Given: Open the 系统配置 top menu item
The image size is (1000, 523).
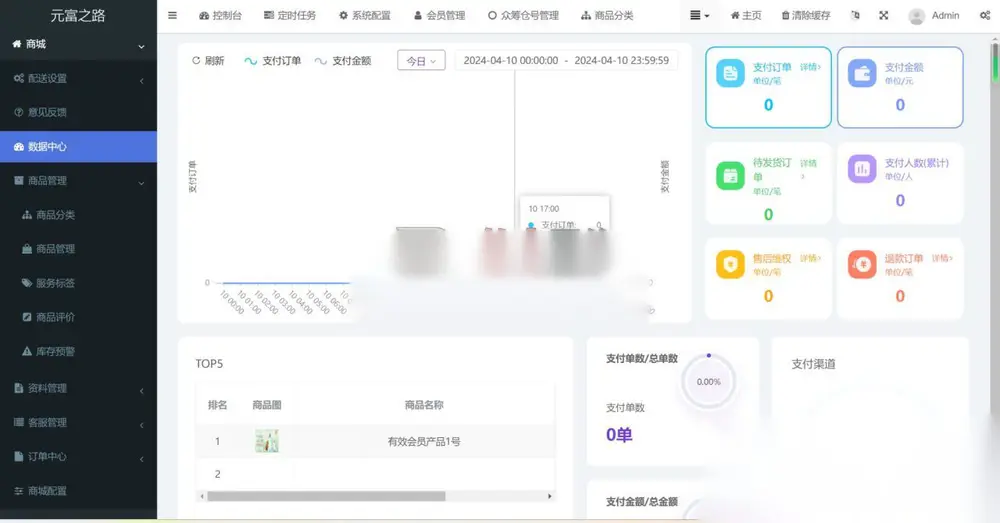Looking at the screenshot, I should click(365, 15).
